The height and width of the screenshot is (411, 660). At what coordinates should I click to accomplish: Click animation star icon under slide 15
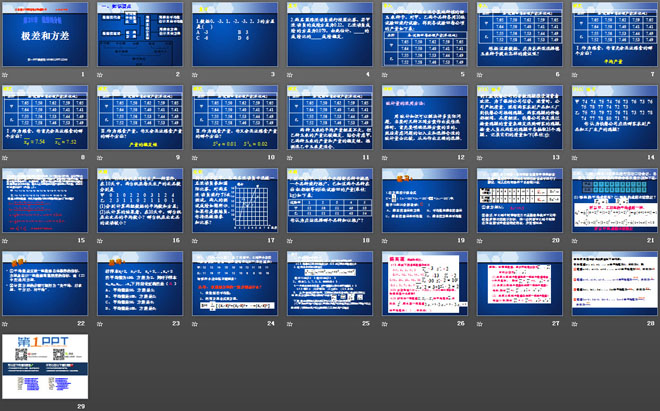[x=6, y=240]
